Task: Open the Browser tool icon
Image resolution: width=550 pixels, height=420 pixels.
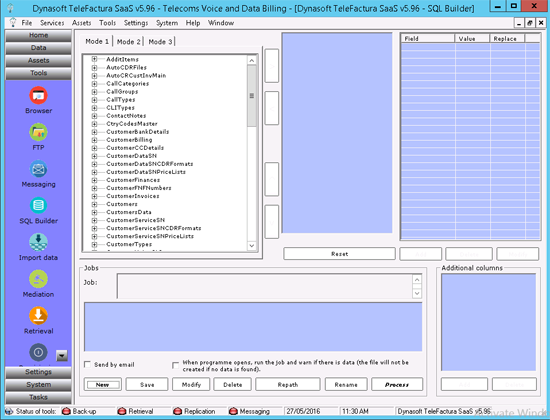Action: click(x=38, y=95)
